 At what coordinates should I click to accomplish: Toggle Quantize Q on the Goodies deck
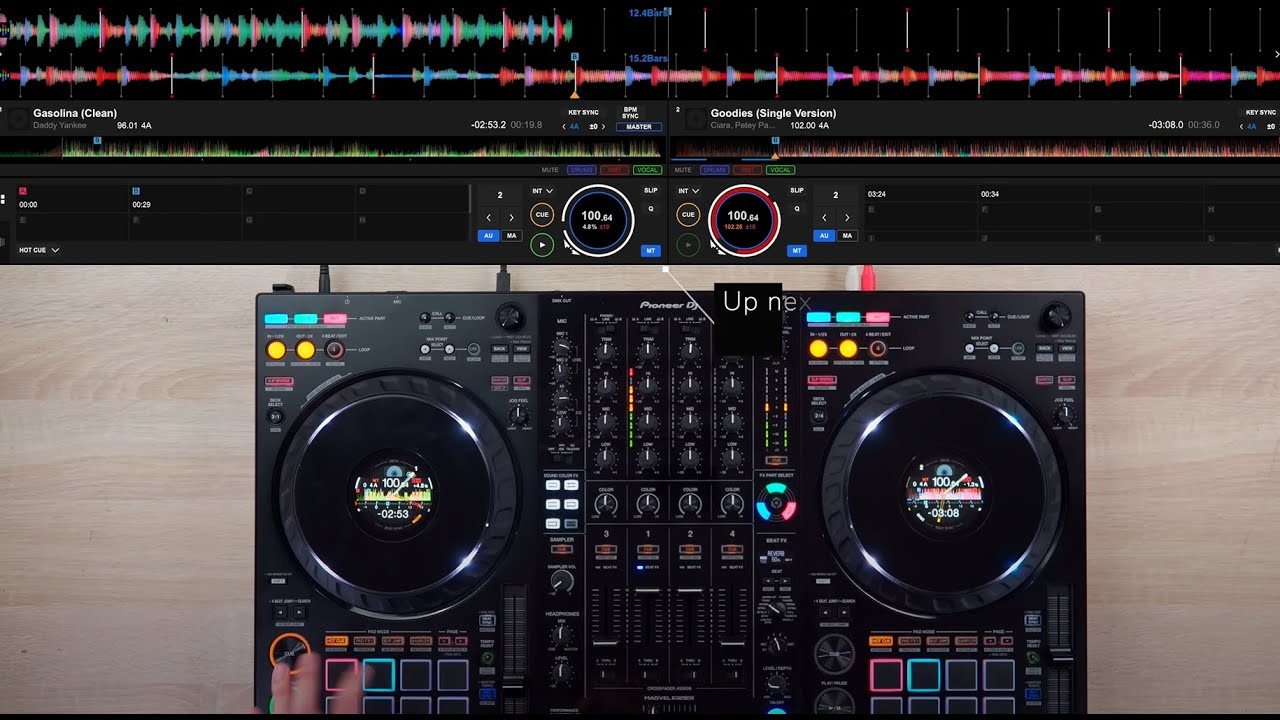pyautogui.click(x=797, y=209)
